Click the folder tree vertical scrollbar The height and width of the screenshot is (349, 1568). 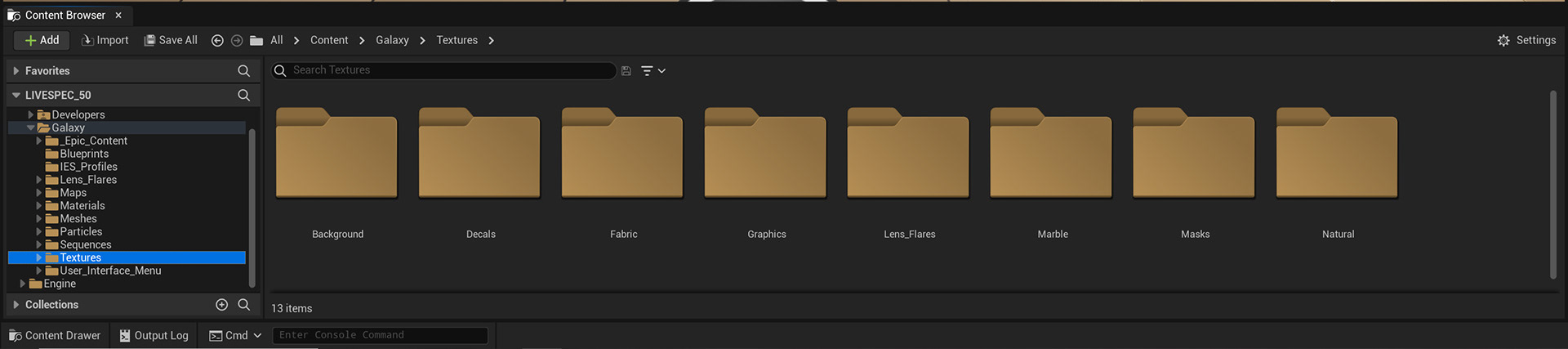[252, 208]
